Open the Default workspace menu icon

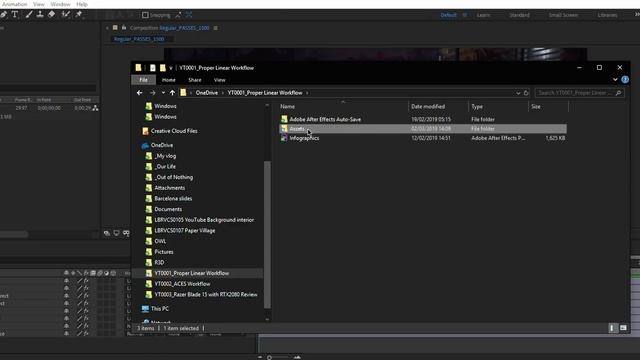point(464,15)
